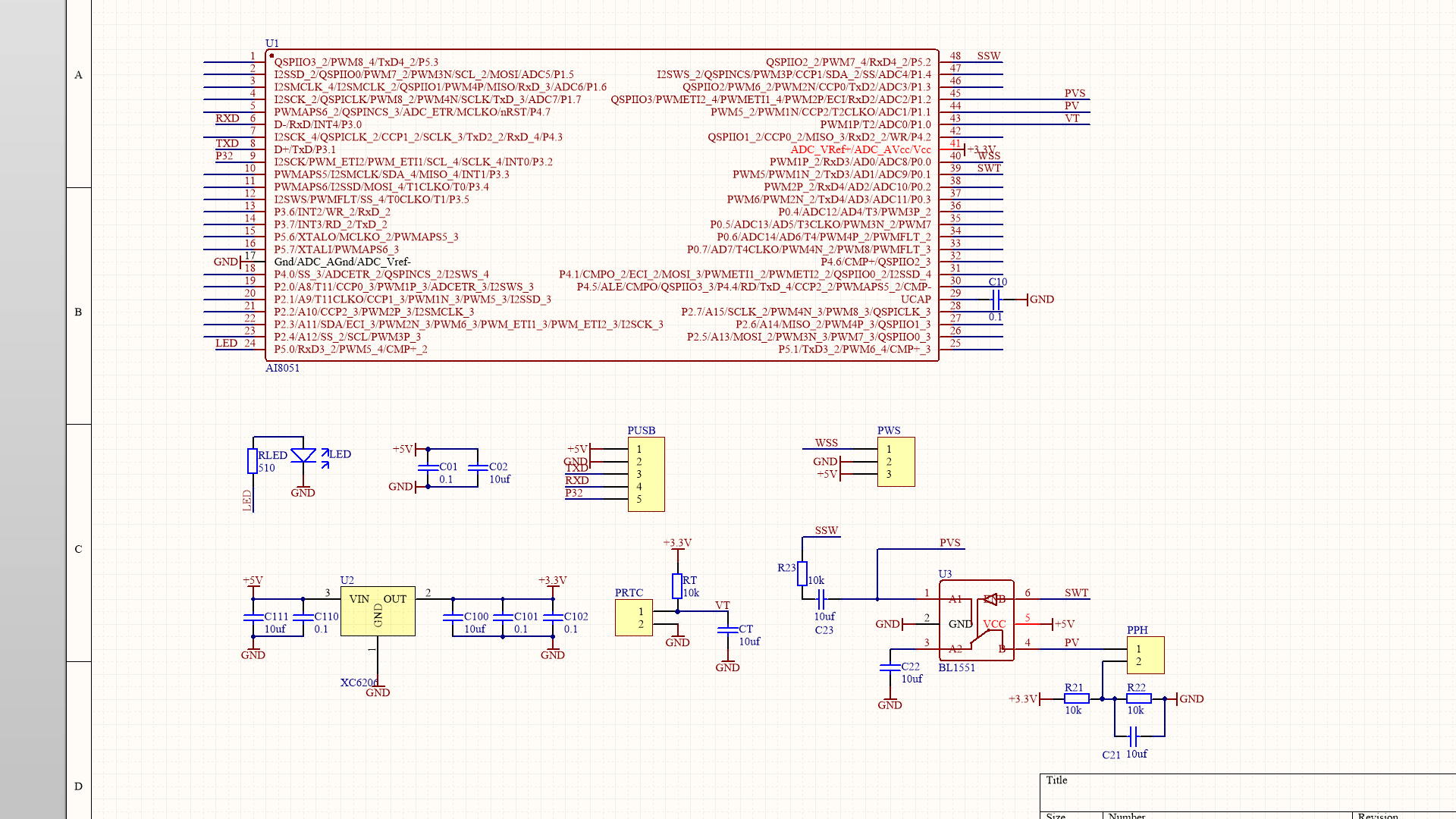Click the PUSB five-pin connector
This screenshot has width=1456, height=819.
(x=646, y=474)
